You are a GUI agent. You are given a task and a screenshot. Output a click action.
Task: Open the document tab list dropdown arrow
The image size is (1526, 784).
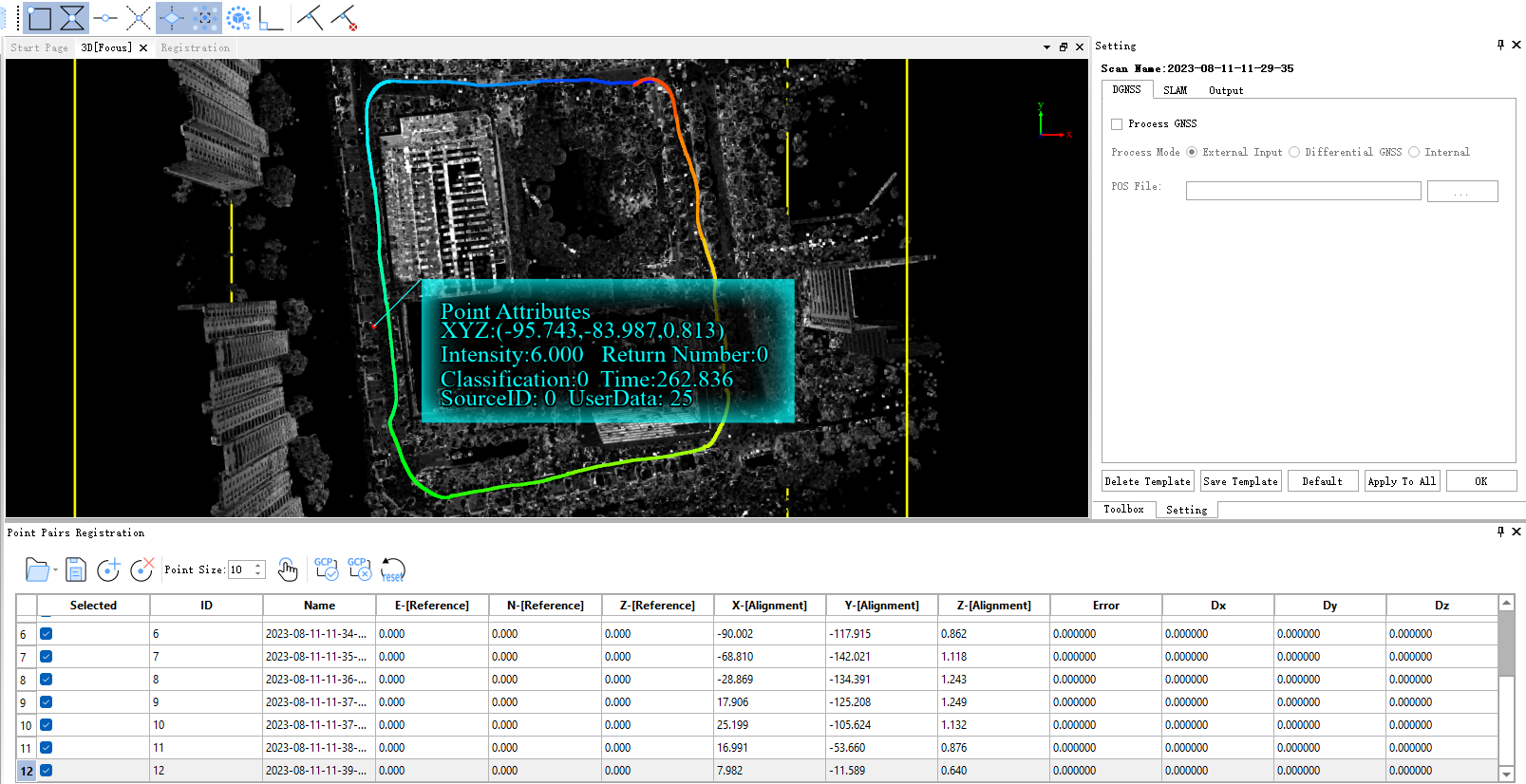coord(1046,47)
